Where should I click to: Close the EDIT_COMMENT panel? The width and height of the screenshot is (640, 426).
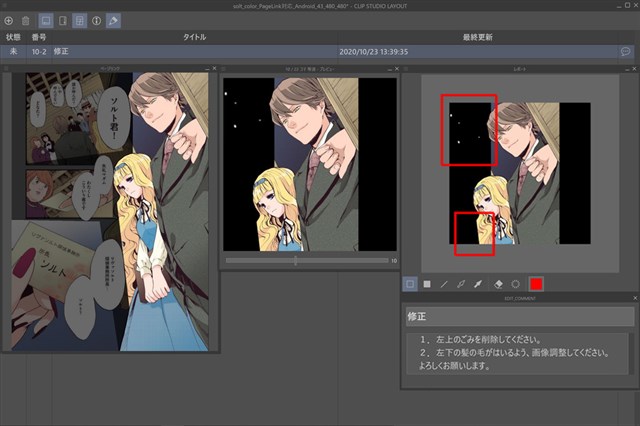pos(635,298)
